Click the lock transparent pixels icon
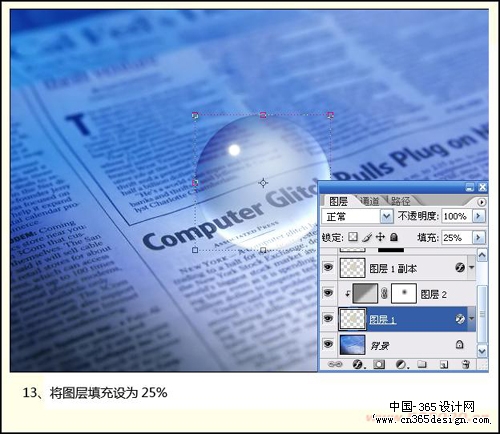The image size is (500, 434). pos(353,237)
